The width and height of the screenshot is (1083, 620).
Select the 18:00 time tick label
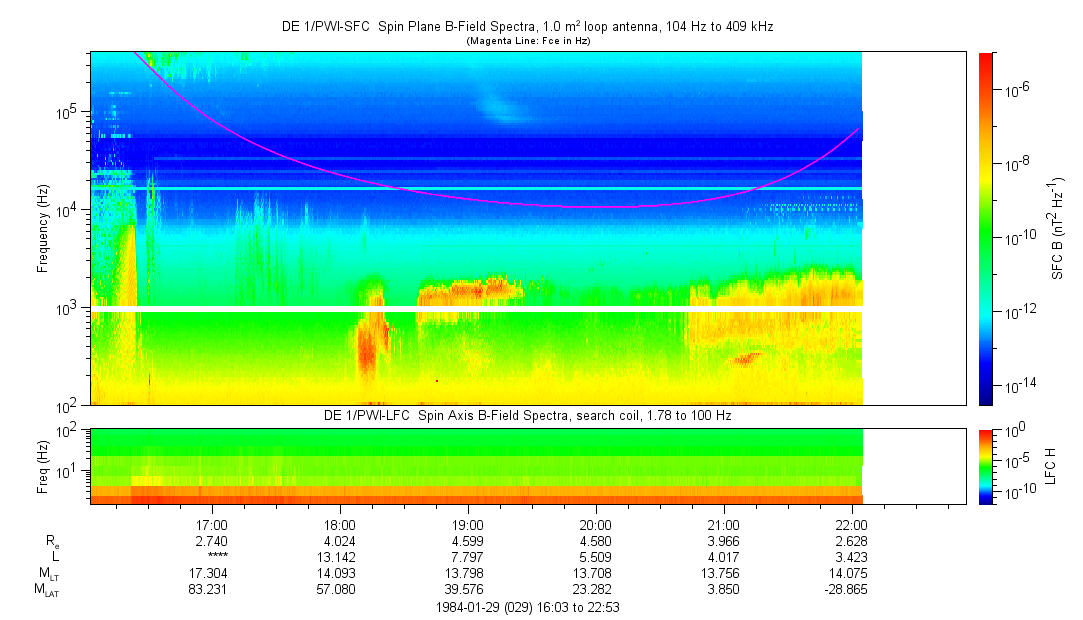pos(340,525)
